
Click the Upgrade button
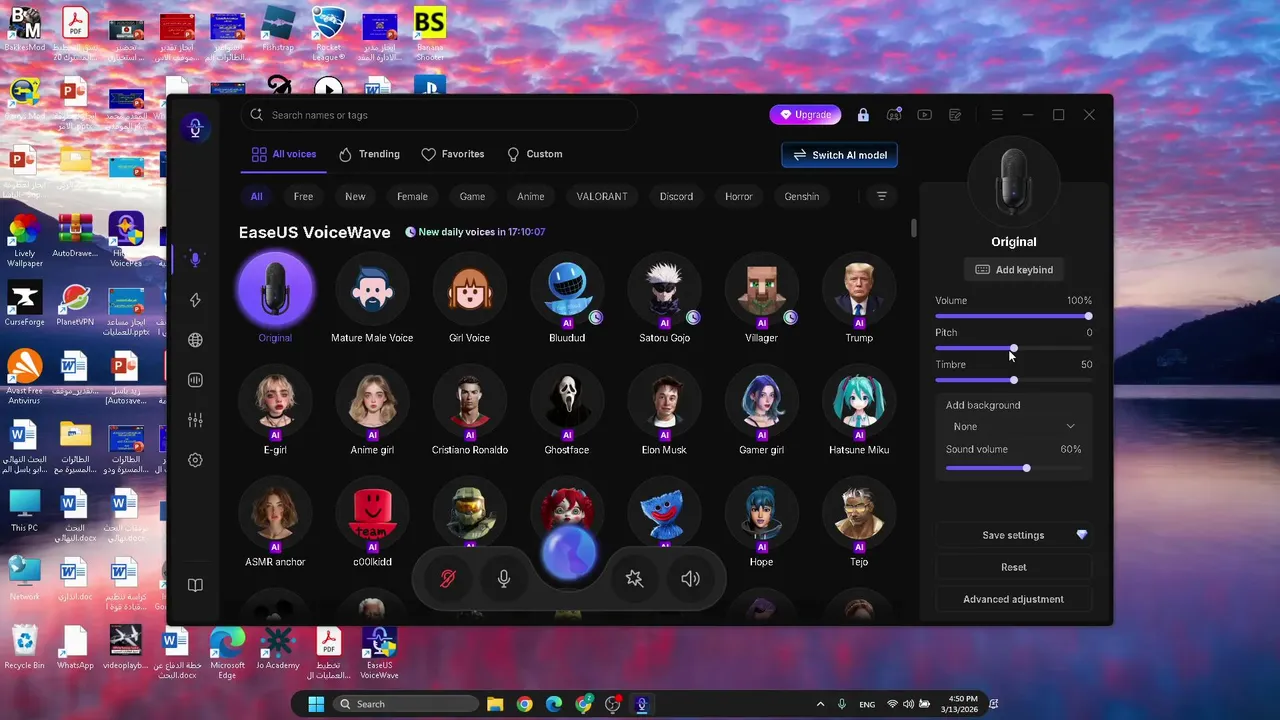click(x=805, y=115)
